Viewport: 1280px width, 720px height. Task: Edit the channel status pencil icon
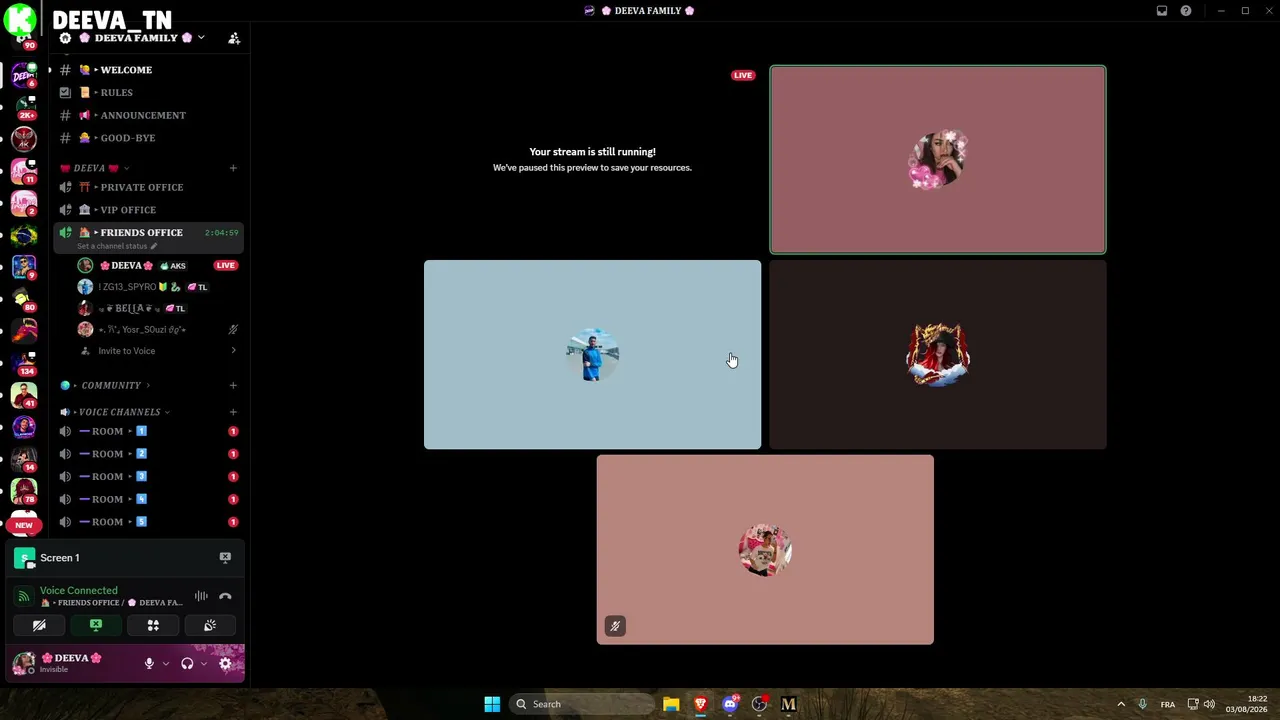click(154, 246)
